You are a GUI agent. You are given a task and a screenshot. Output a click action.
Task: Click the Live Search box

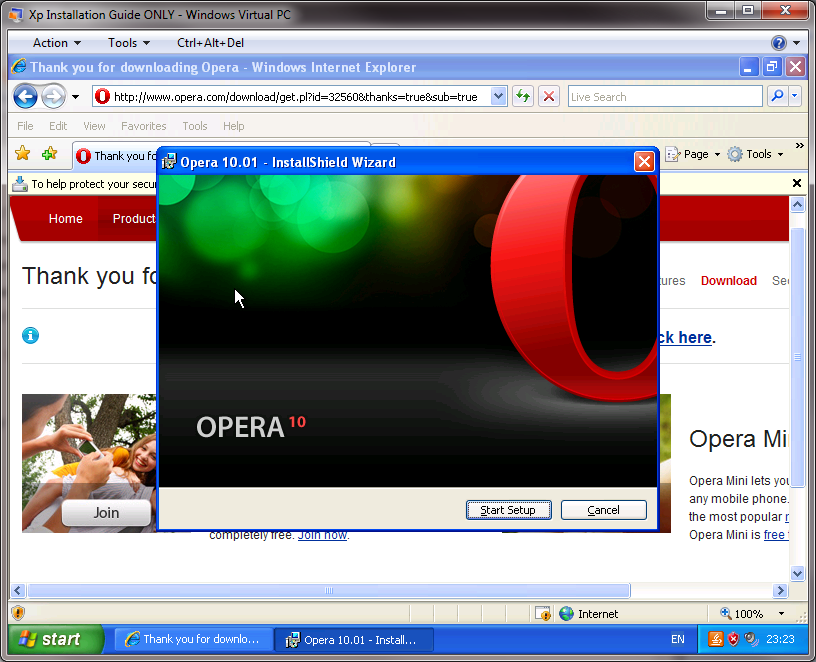tap(665, 97)
